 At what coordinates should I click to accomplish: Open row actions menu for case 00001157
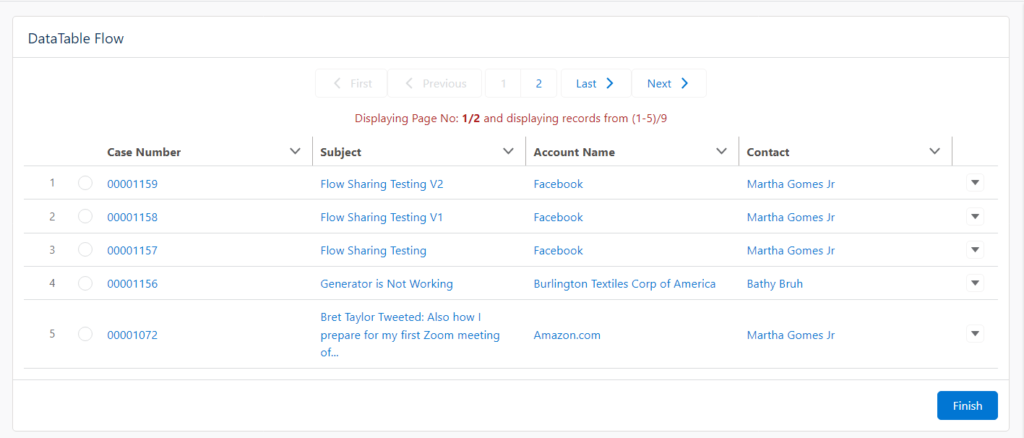[975, 250]
